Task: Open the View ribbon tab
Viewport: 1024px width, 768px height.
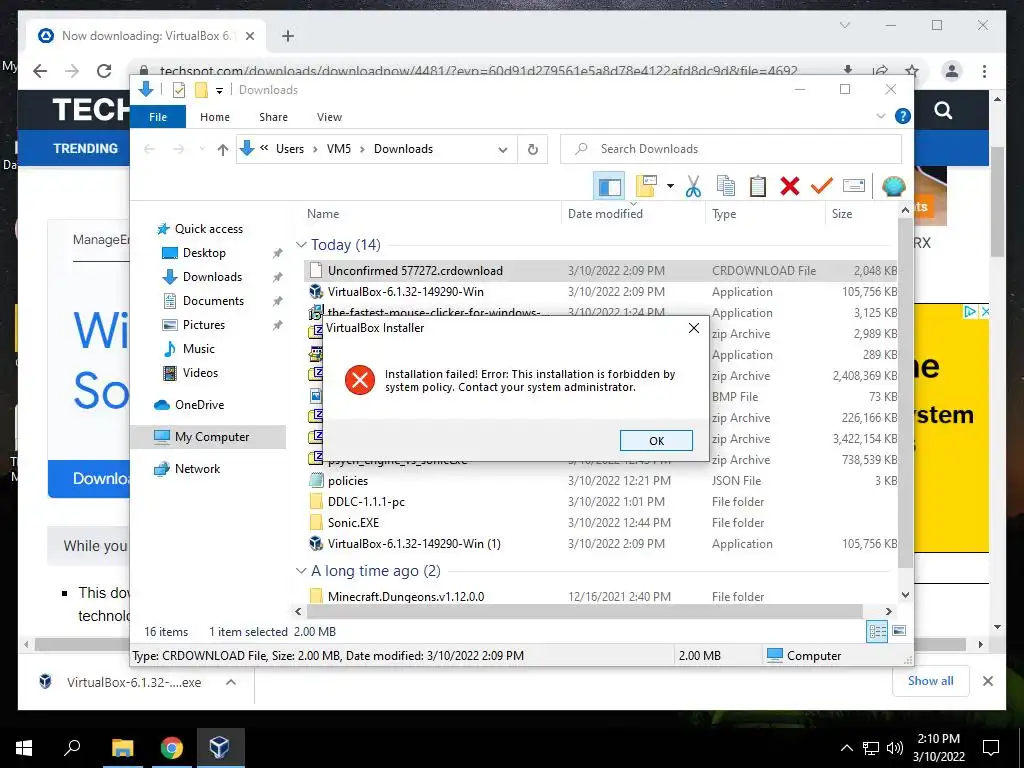Action: coord(329,117)
